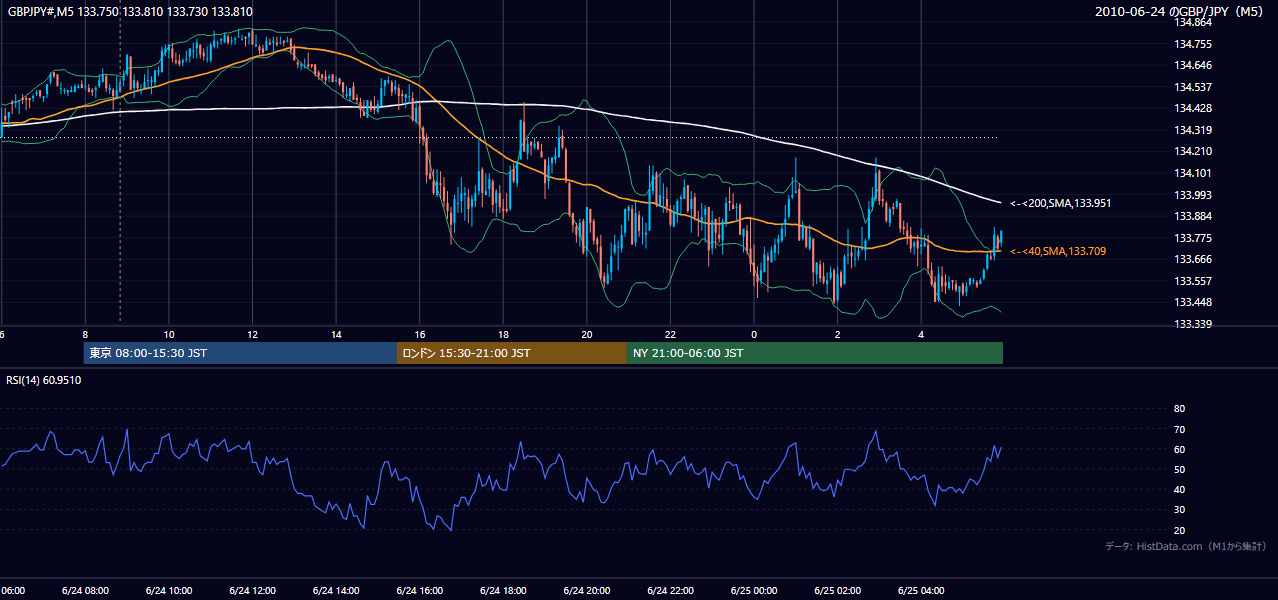Click the RSI(14) 60.9510 indicator label
The image size is (1278, 600).
point(44,380)
